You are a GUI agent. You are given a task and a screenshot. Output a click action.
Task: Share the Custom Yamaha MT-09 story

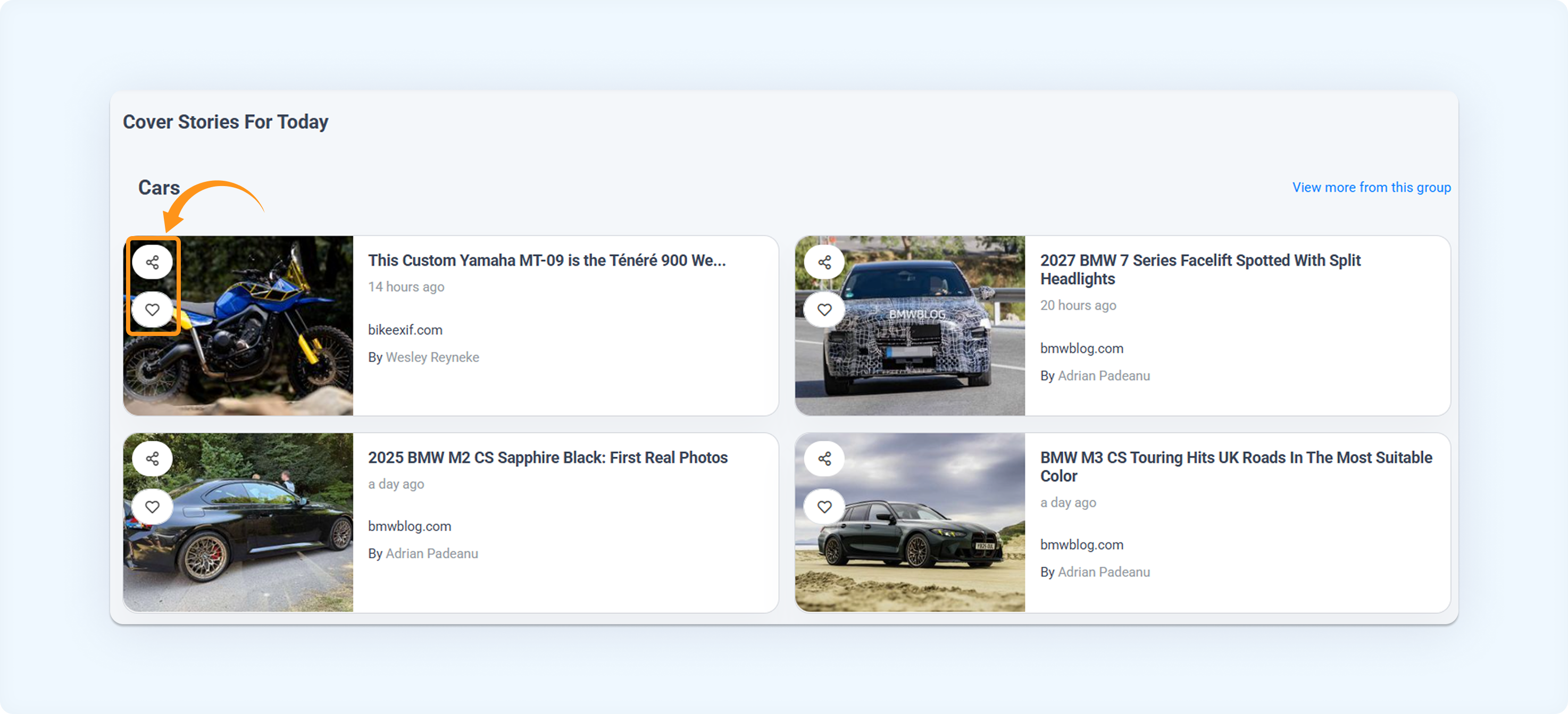152,262
